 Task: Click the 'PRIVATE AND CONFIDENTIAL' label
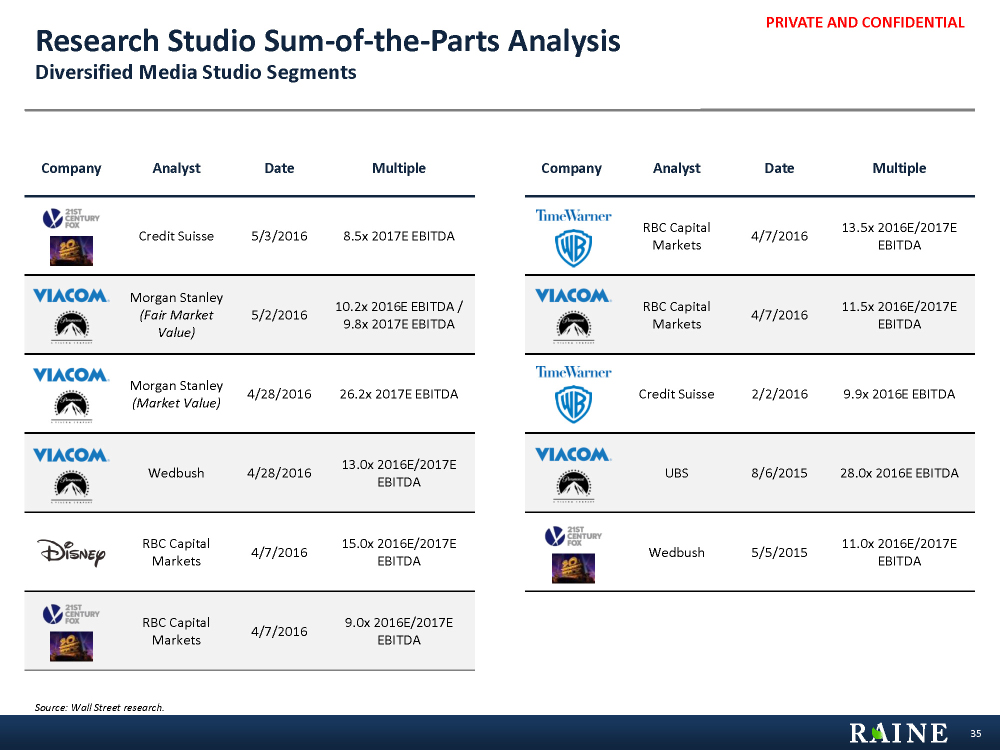click(865, 22)
